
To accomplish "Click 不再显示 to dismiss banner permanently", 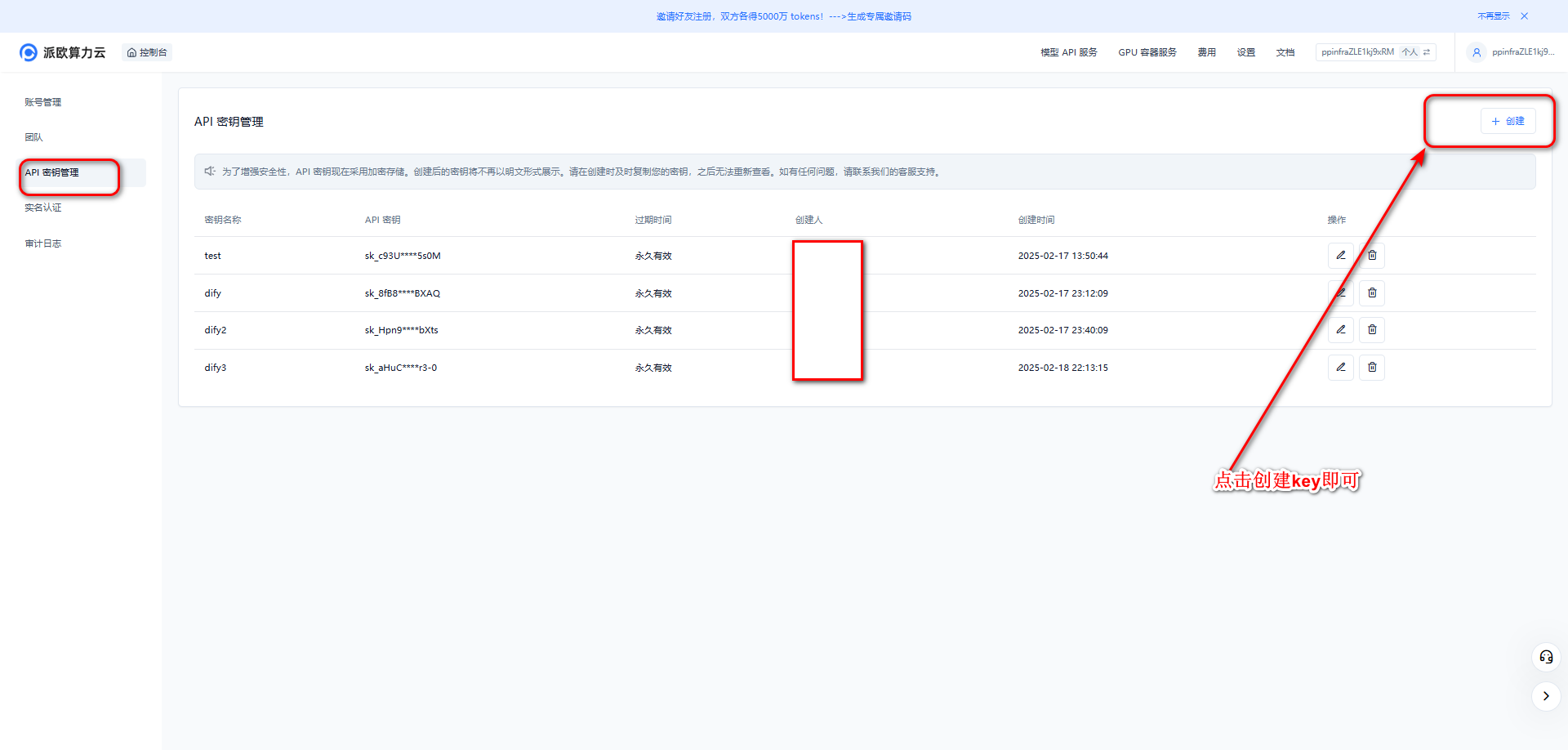I will 1493,16.
